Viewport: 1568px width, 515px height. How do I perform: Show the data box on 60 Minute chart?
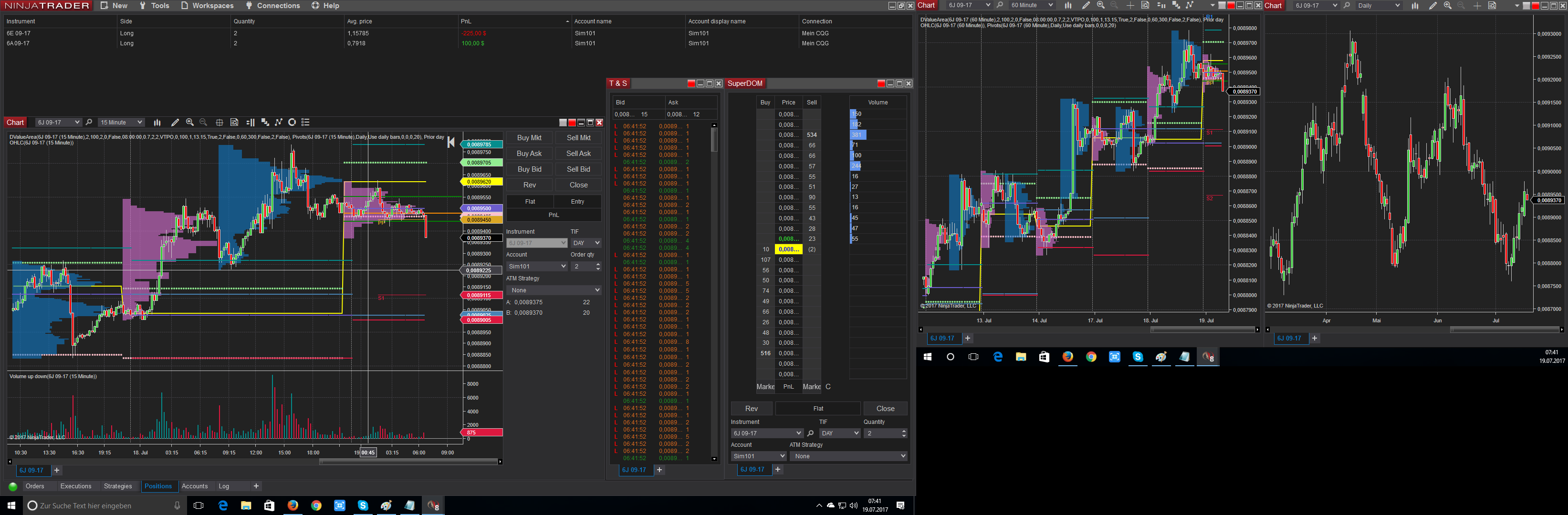coord(1145,5)
